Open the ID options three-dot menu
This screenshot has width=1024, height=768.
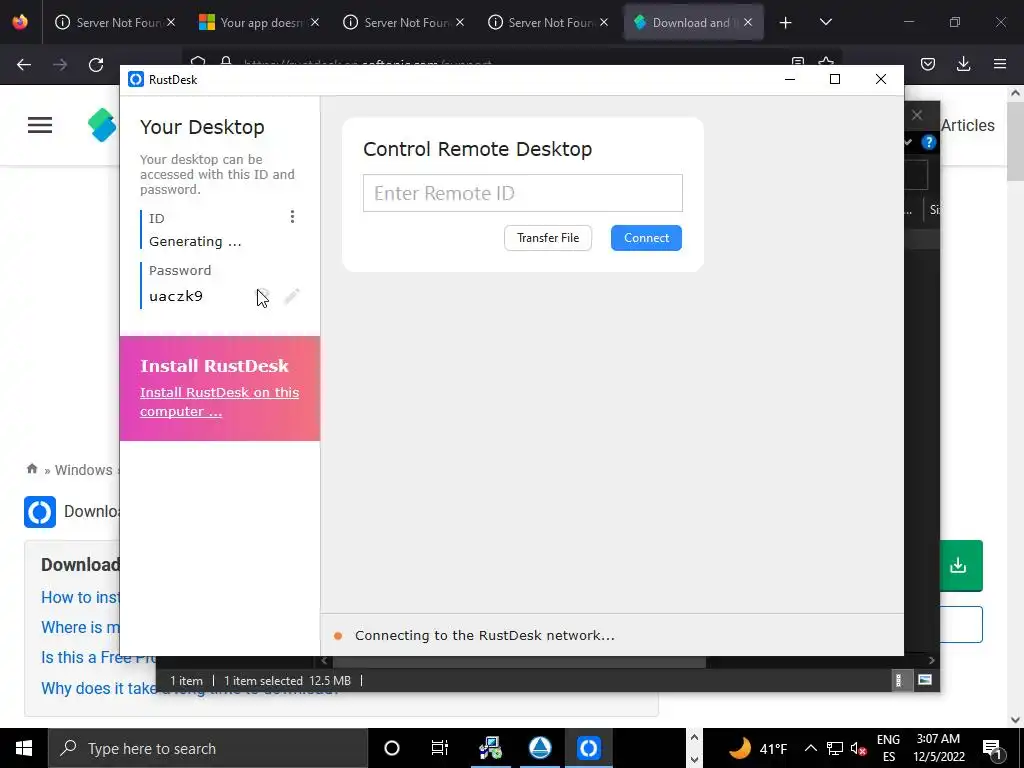coord(292,217)
